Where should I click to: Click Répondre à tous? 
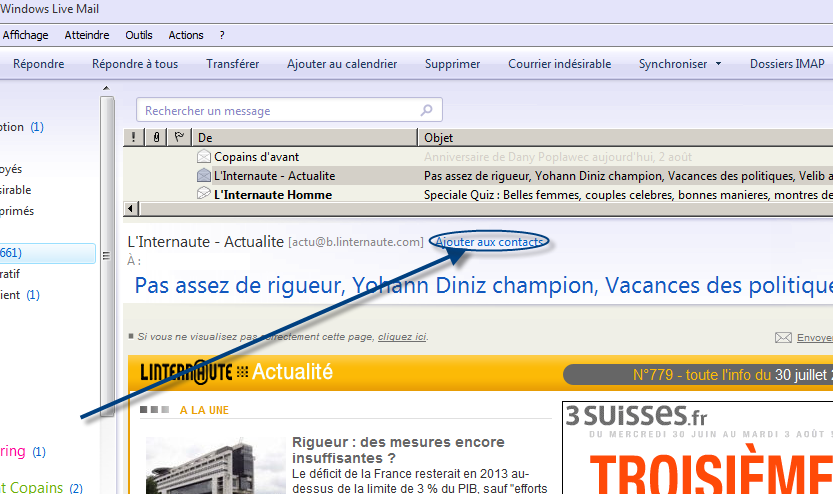134,64
